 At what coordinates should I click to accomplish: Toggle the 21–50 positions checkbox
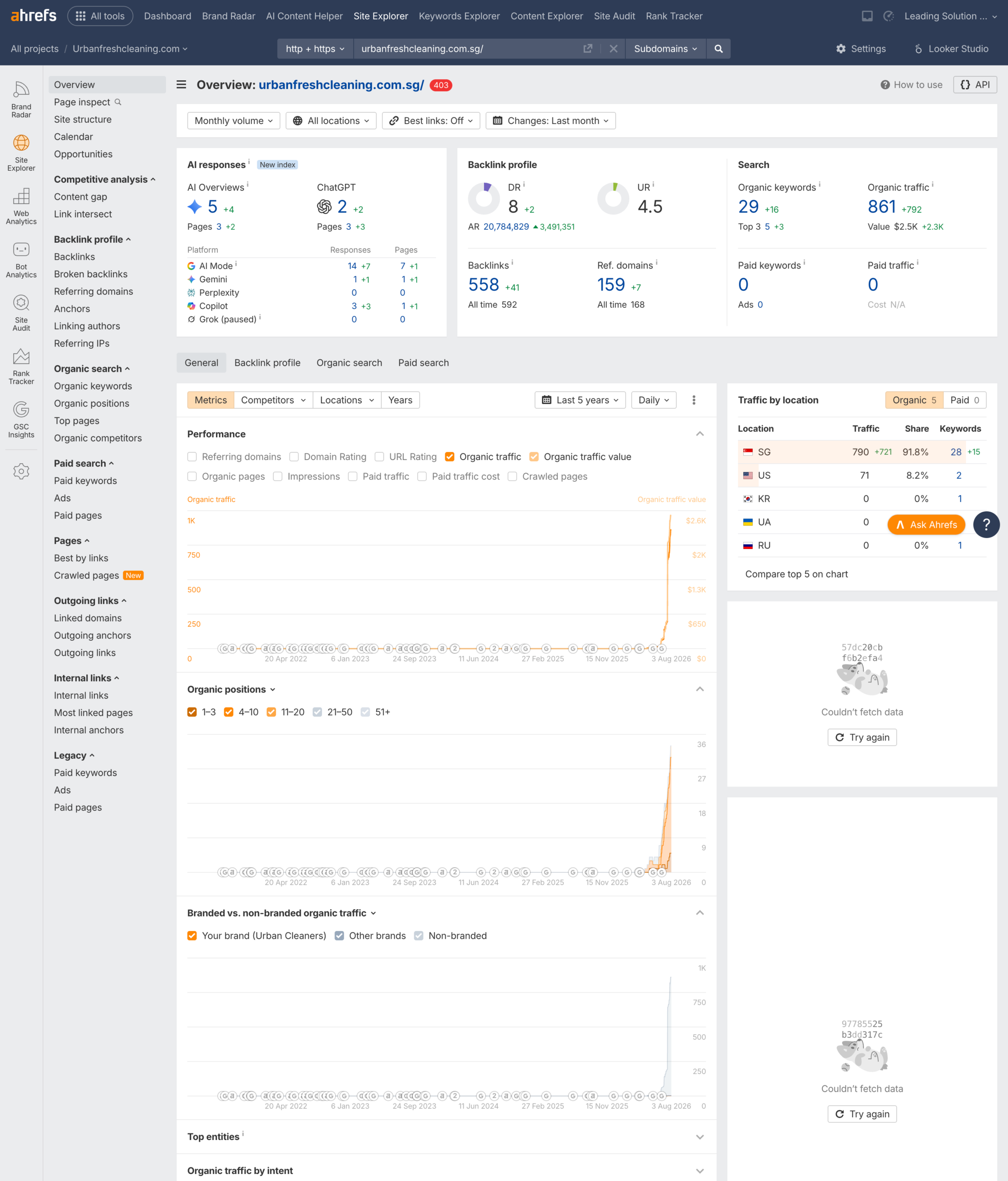pos(317,712)
